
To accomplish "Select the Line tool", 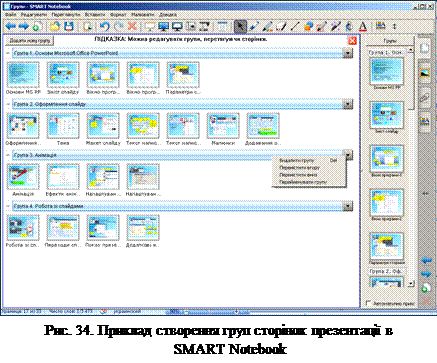I will click(x=295, y=26).
